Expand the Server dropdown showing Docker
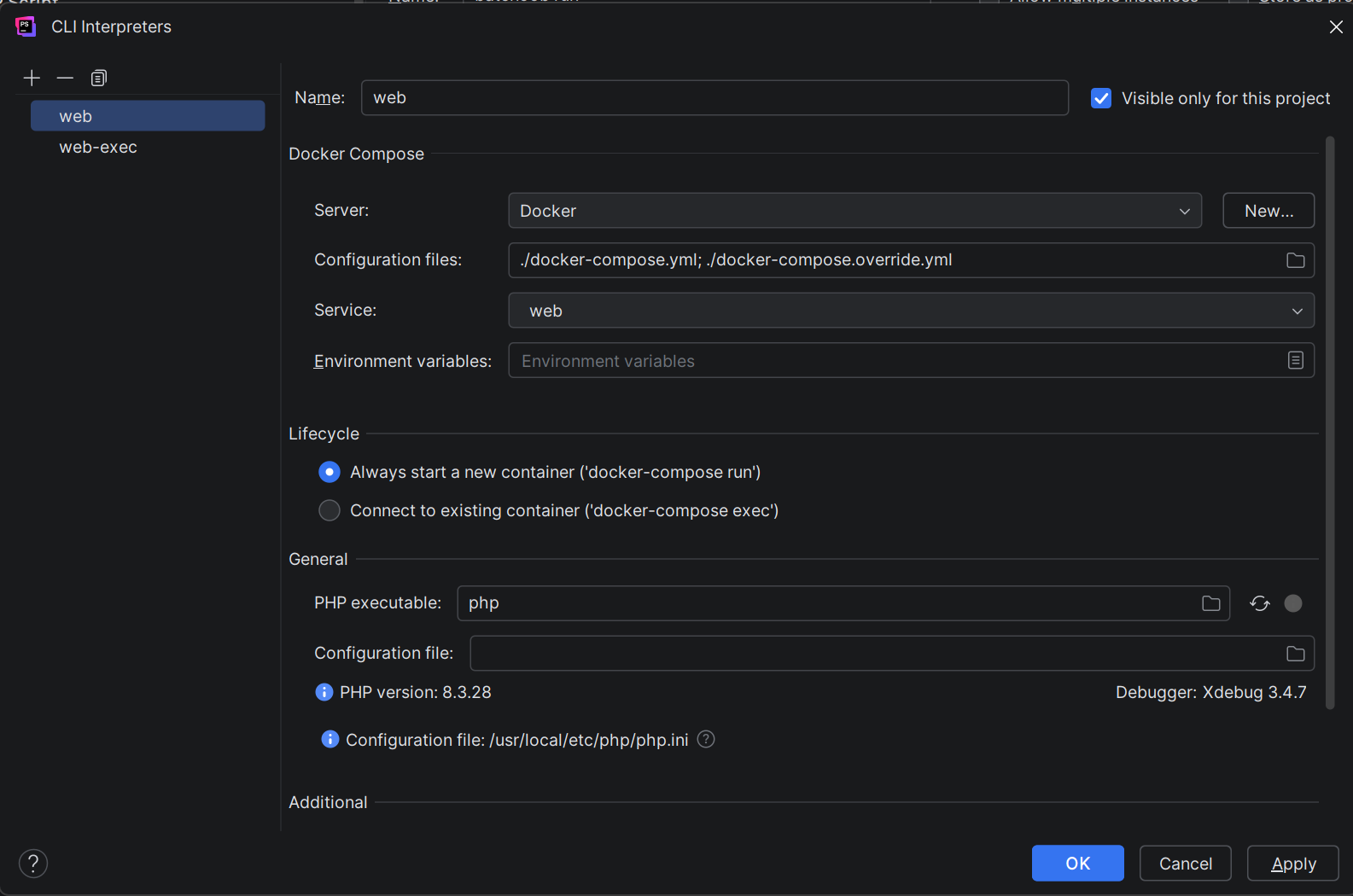 (x=854, y=211)
